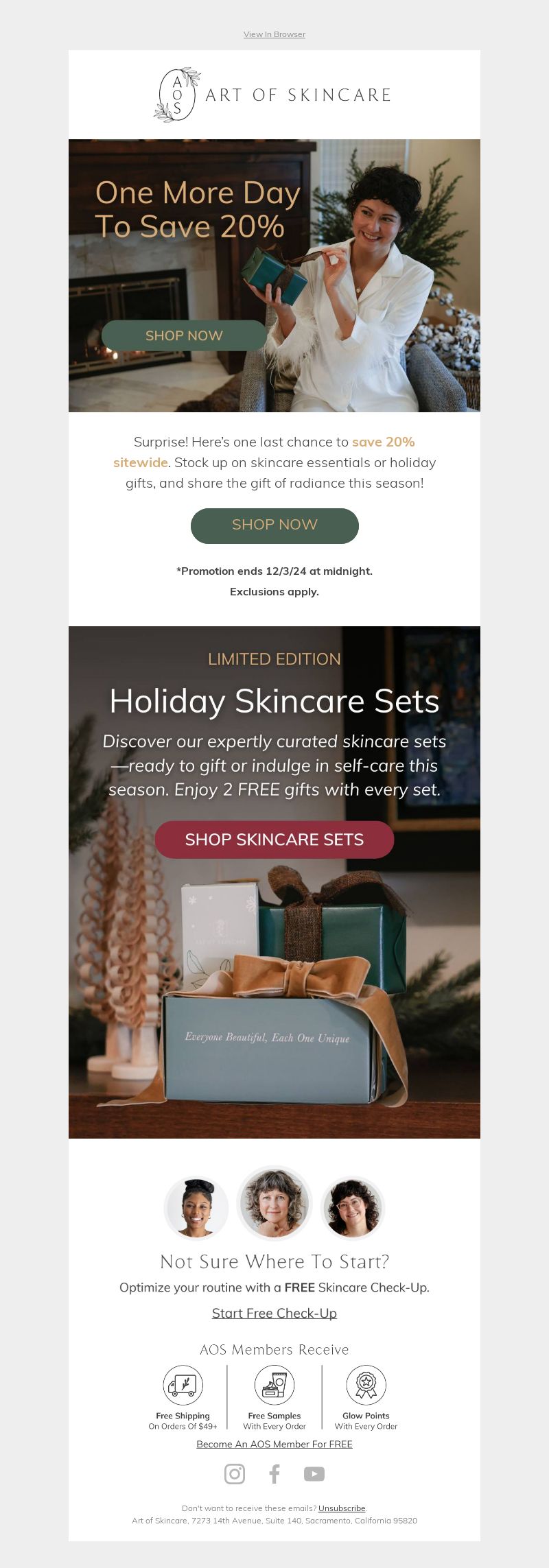
Task: Click the Shop Skincare Sets button
Action: [x=274, y=840]
